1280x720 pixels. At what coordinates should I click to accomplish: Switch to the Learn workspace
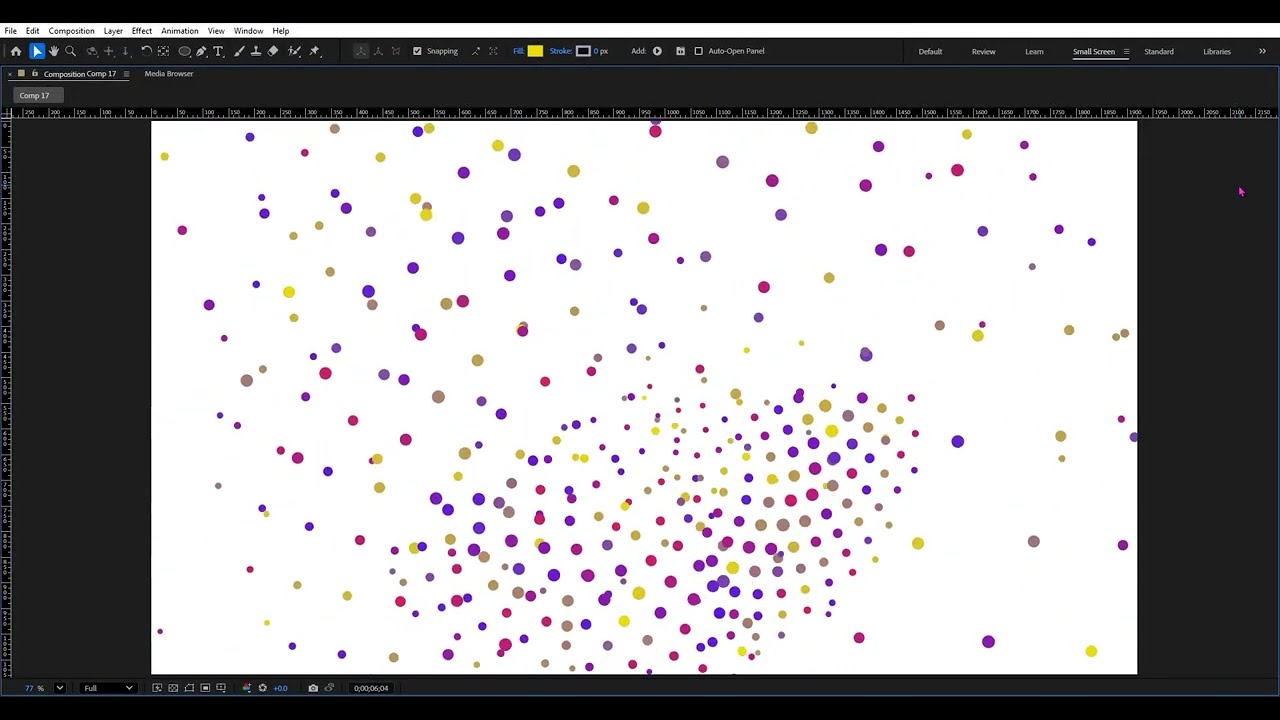click(x=1034, y=52)
